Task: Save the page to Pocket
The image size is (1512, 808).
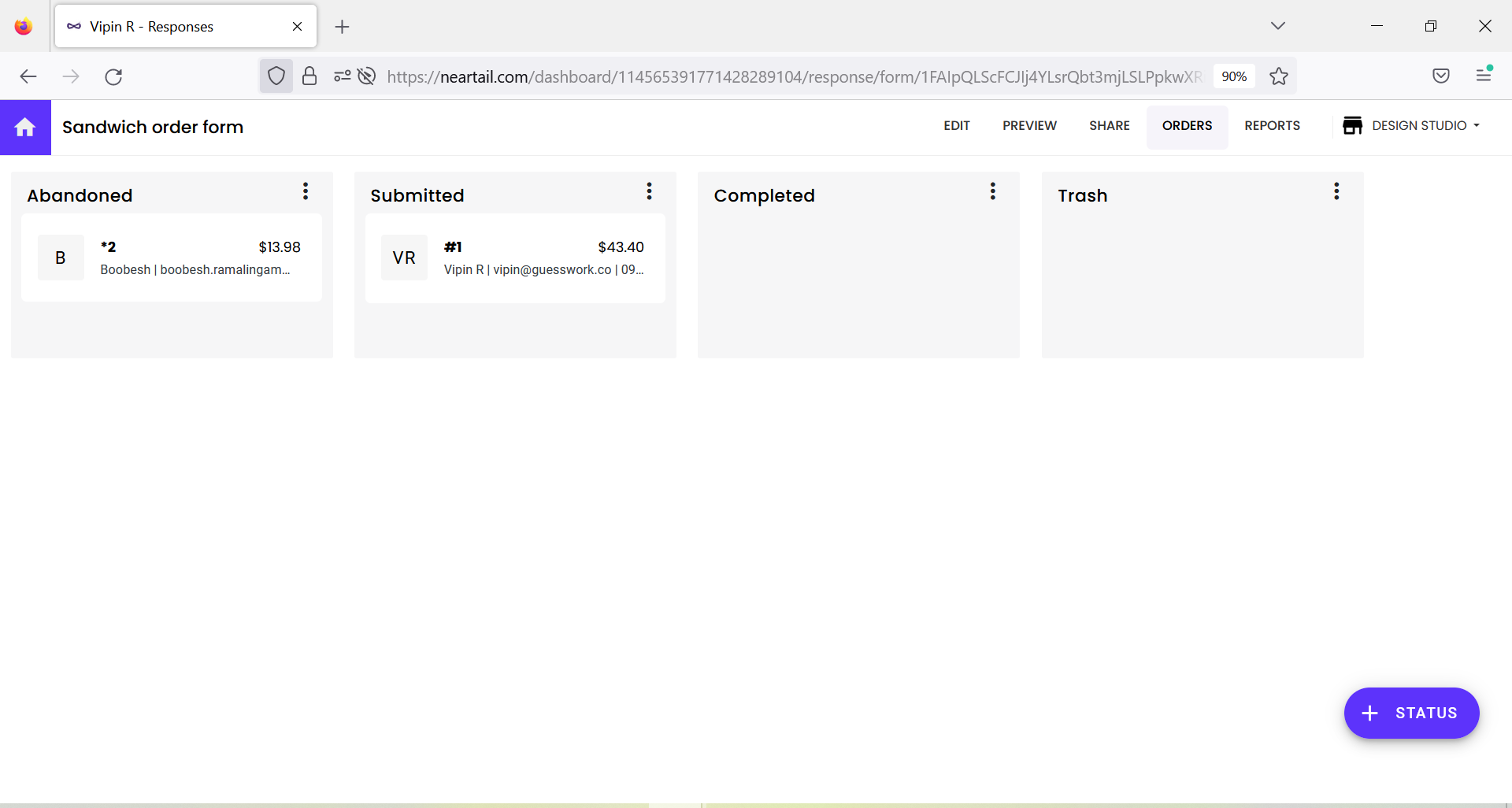Action: pyautogui.click(x=1441, y=76)
